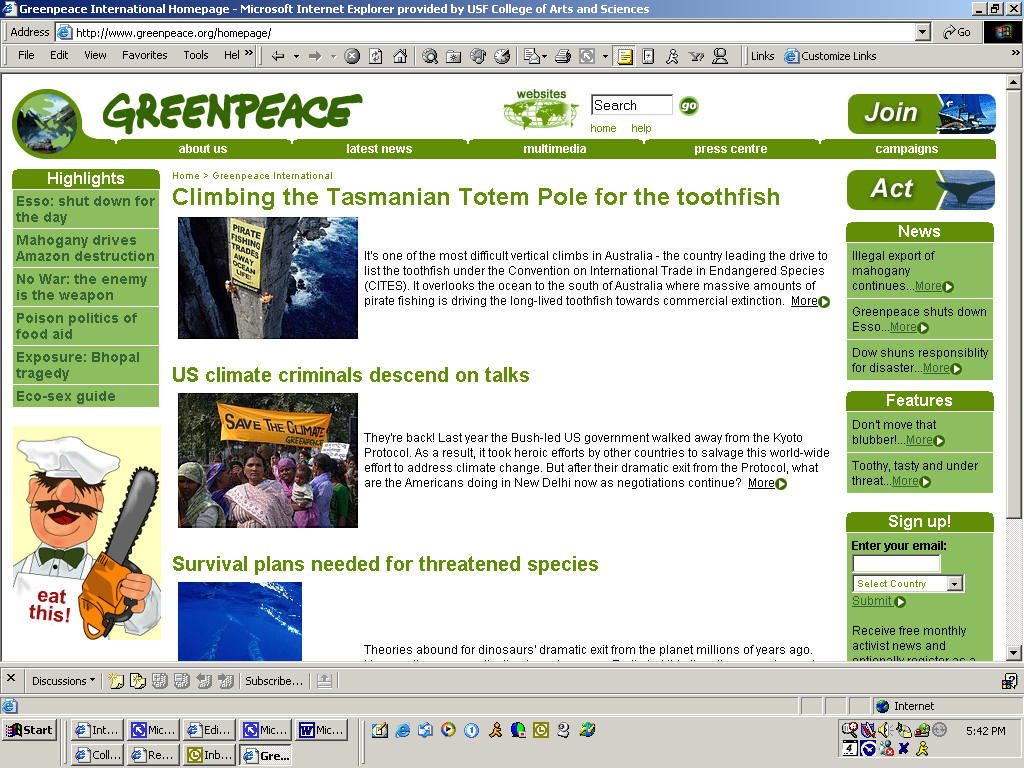This screenshot has width=1024, height=768.
Task: Launch Internet Explorer from quick launch
Action: click(x=402, y=729)
